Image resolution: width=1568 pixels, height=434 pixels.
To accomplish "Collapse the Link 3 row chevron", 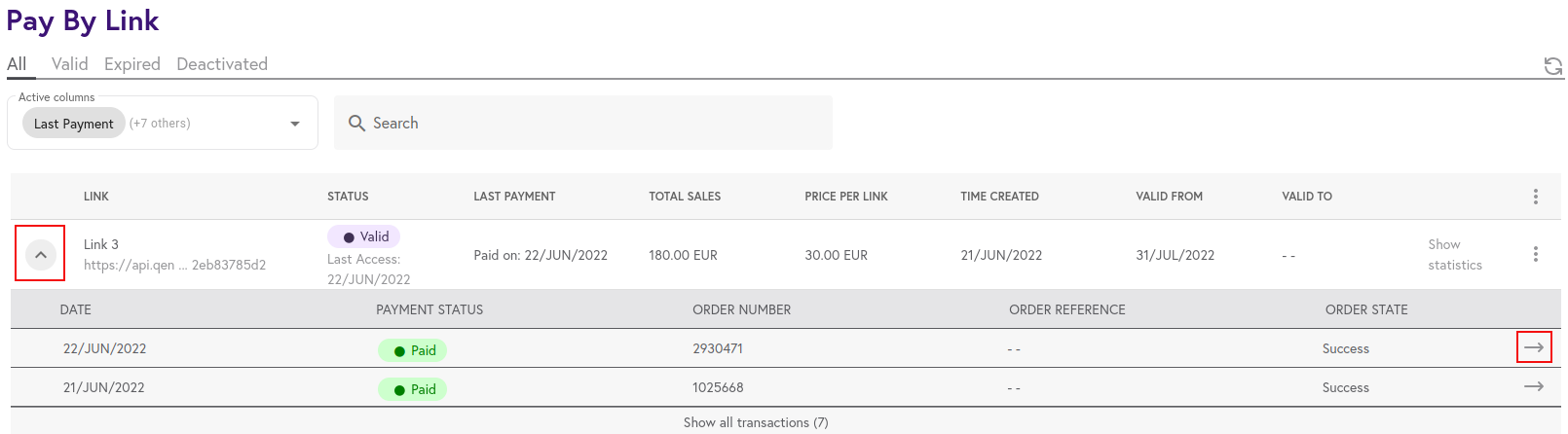I will coord(40,254).
